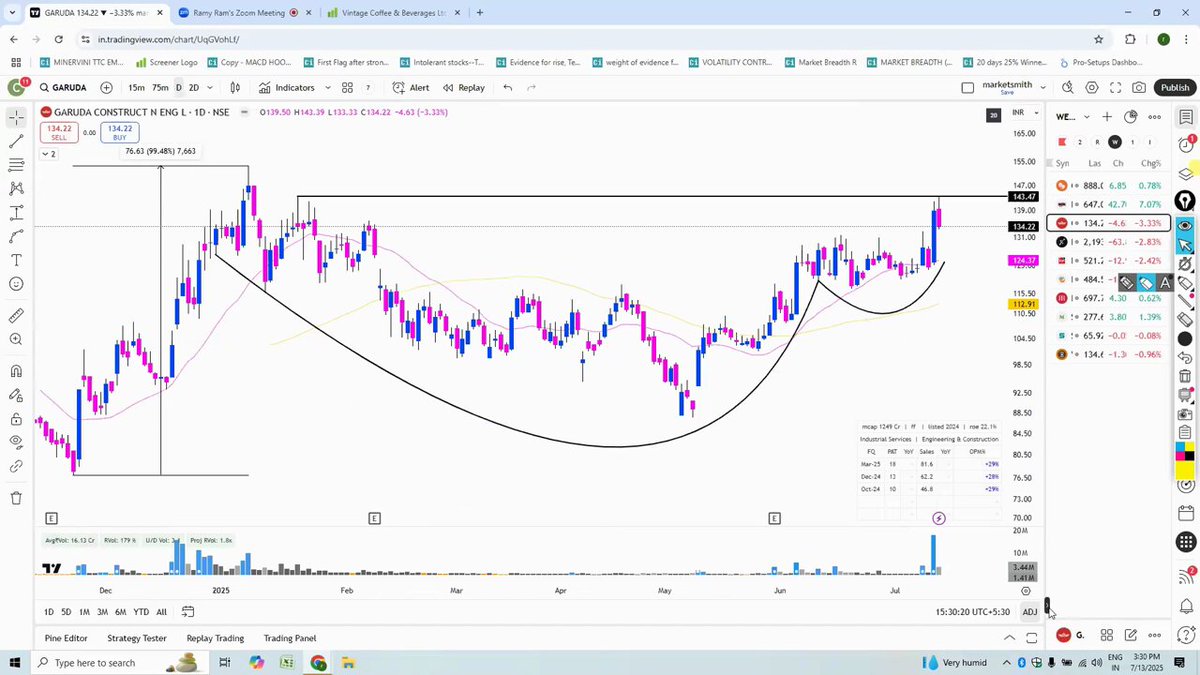Select the W filter circle in watchlist
The width and height of the screenshot is (1200, 675).
(1115, 142)
